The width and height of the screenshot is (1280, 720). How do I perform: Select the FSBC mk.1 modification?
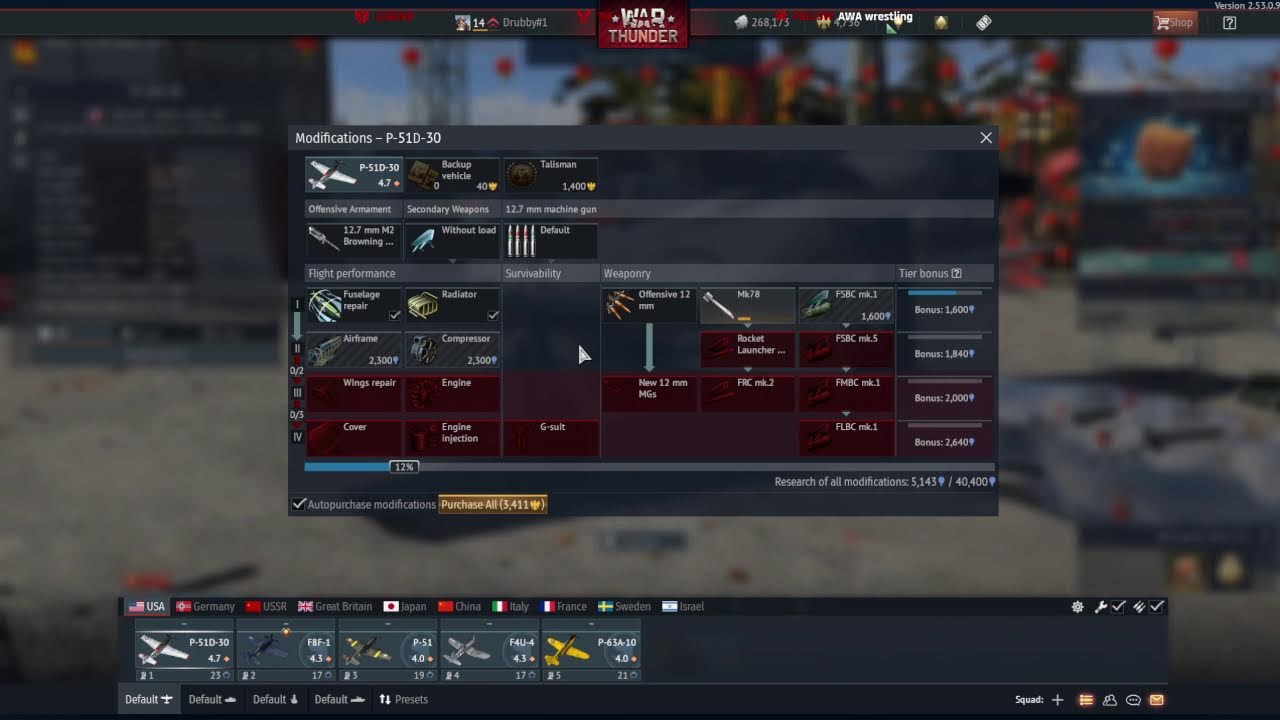click(x=845, y=305)
